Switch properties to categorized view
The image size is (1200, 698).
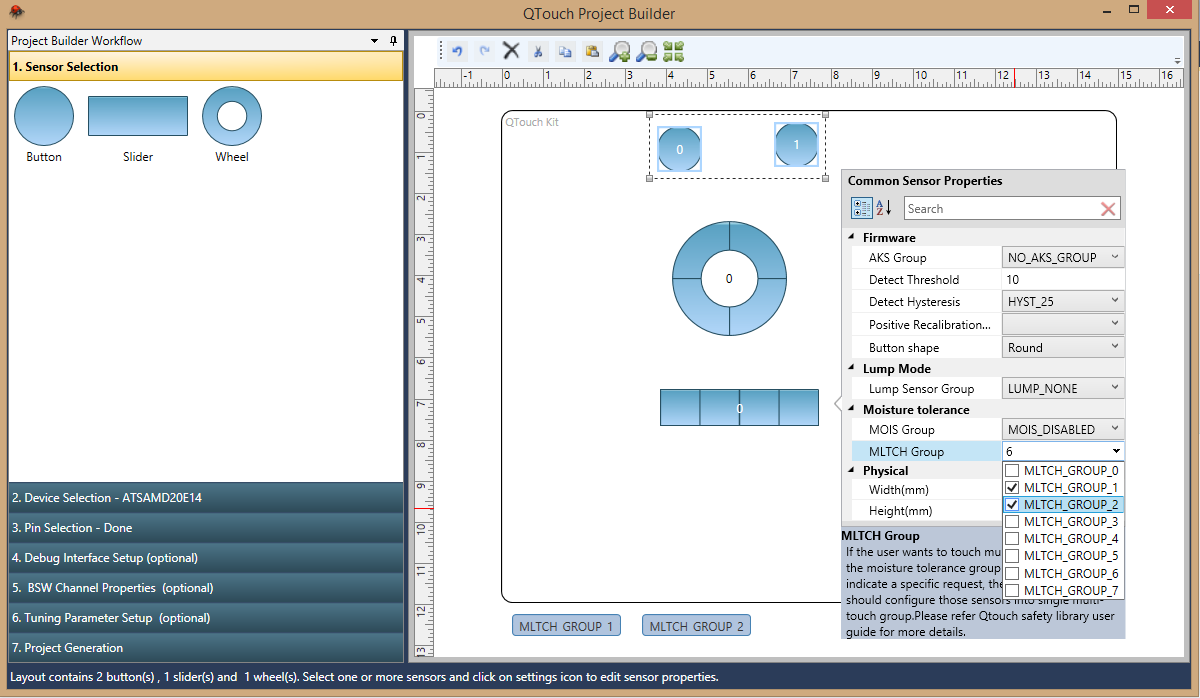point(861,208)
